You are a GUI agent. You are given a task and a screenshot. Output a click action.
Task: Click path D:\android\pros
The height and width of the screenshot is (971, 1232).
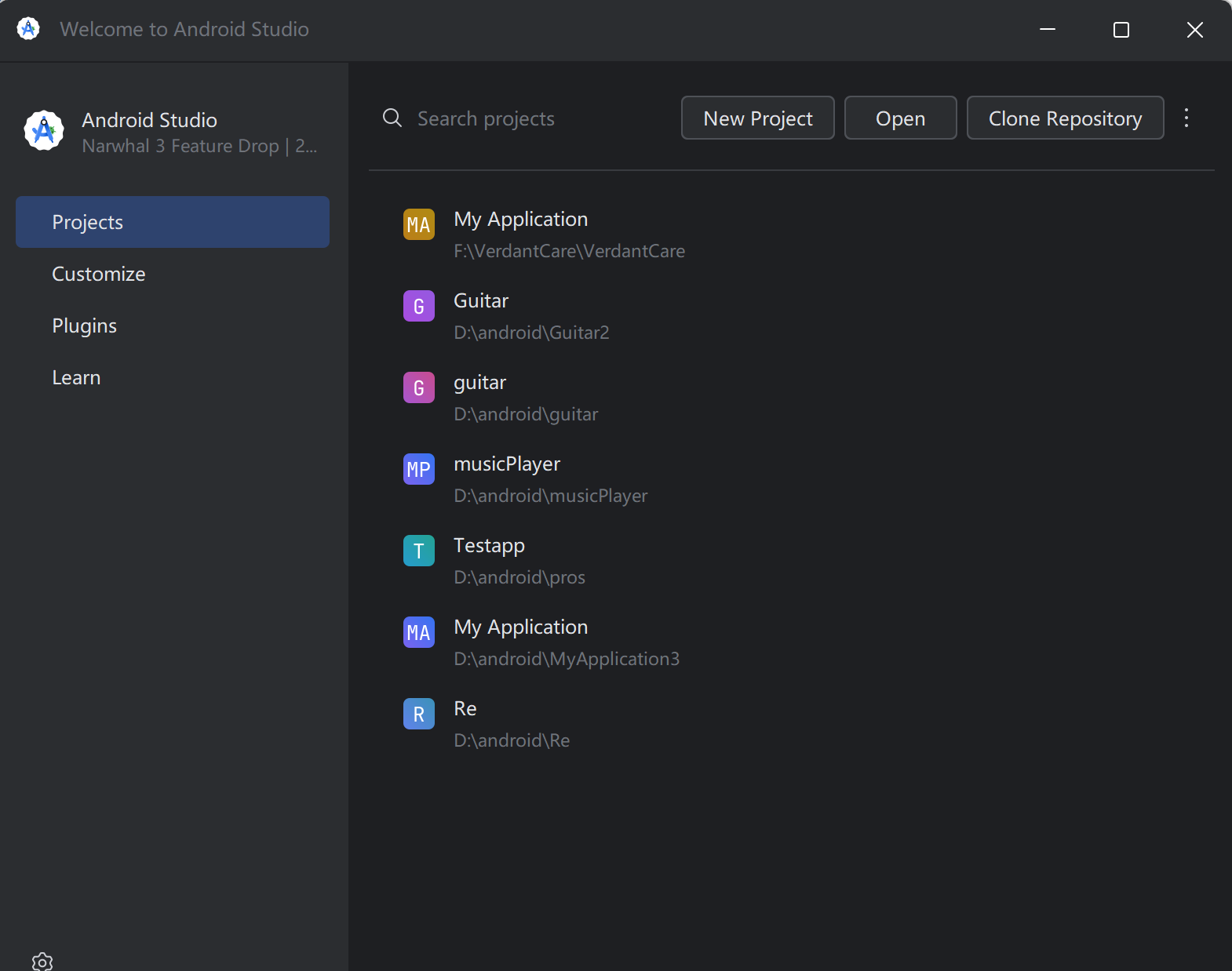(x=519, y=577)
